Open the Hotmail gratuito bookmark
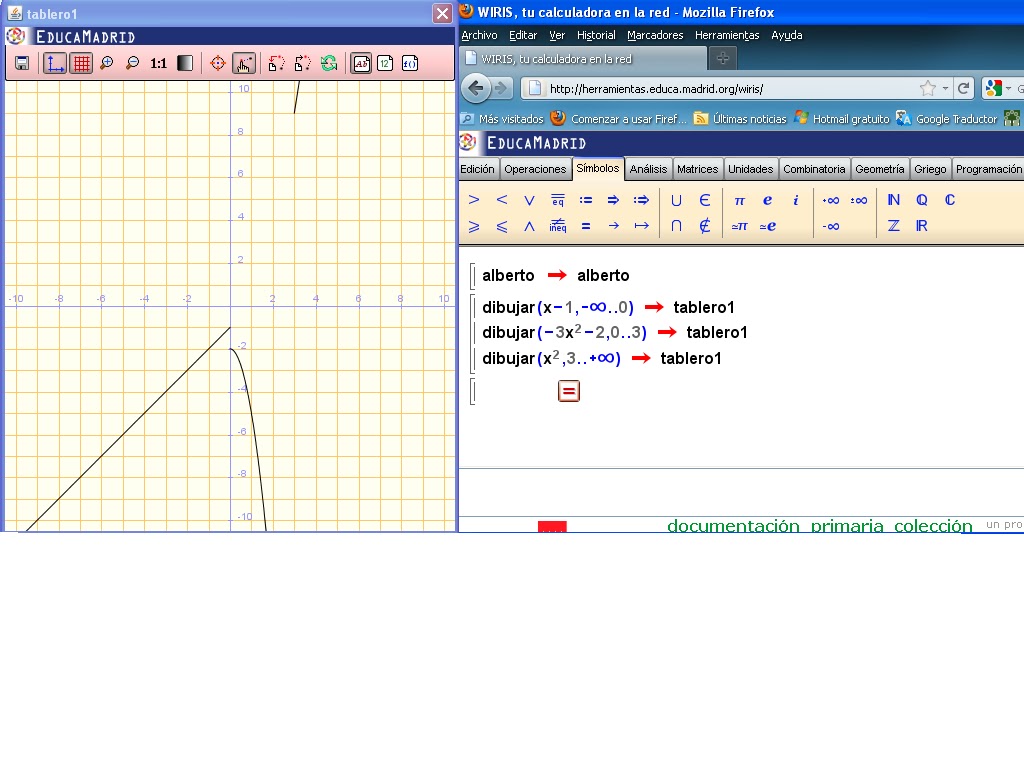 point(842,119)
